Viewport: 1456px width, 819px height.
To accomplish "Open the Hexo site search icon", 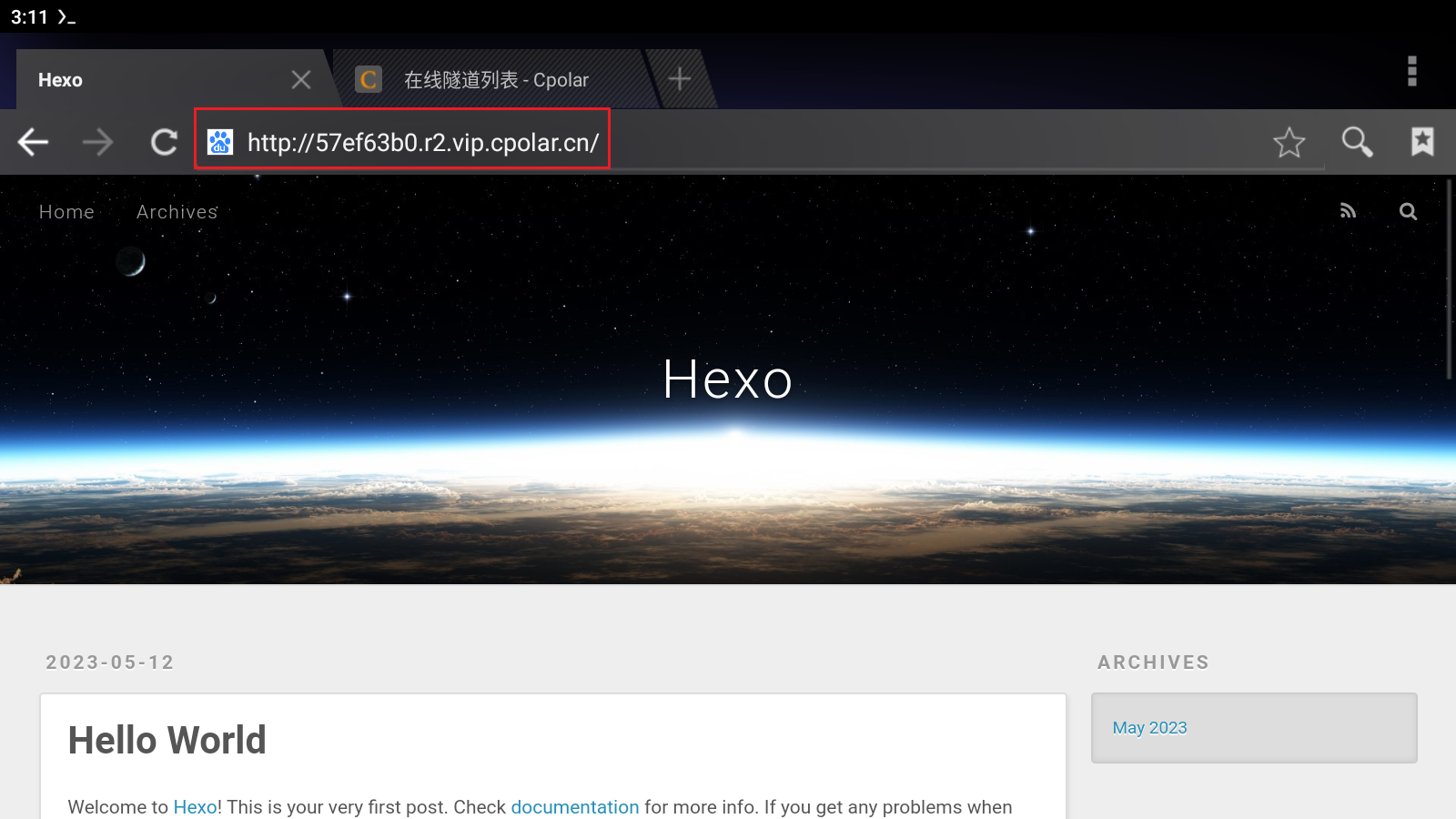I will pyautogui.click(x=1408, y=211).
